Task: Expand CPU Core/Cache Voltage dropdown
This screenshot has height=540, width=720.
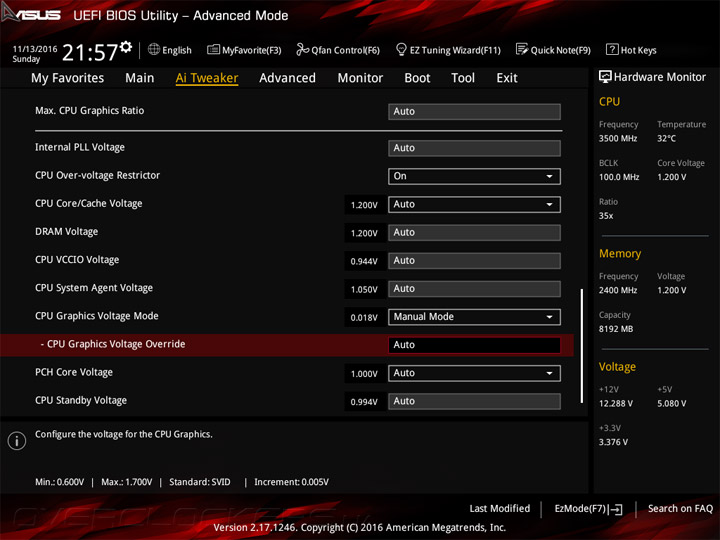Action: 474,204
